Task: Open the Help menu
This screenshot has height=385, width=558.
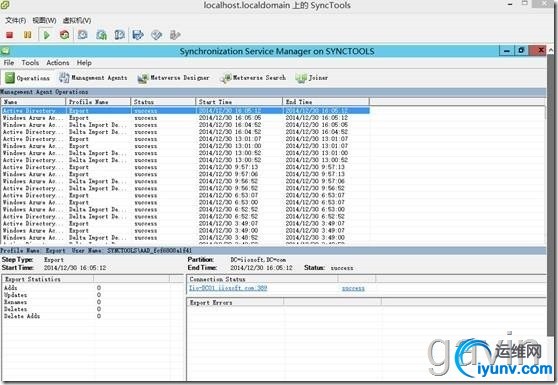Action: pyautogui.click(x=84, y=63)
